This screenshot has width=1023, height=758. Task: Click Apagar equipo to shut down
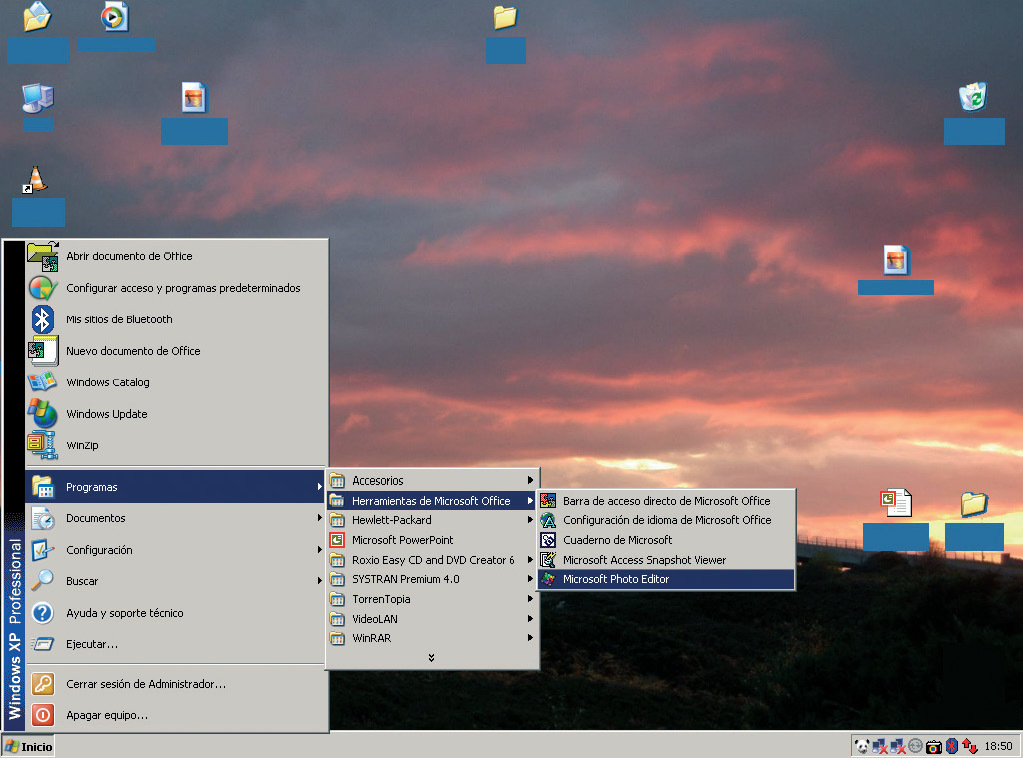107,715
